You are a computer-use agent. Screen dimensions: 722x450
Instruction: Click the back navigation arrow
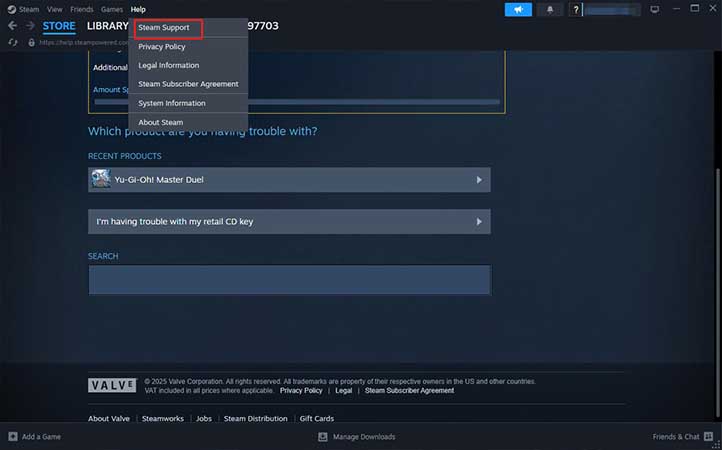(12, 26)
